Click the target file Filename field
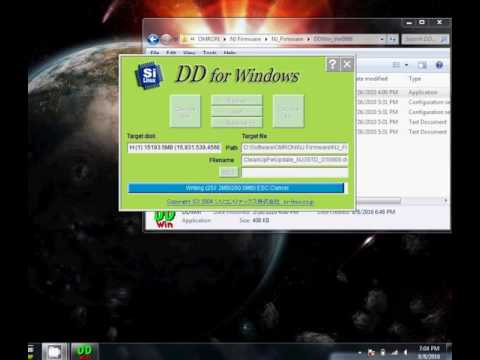The width and height of the screenshot is (480, 360). coord(295,160)
